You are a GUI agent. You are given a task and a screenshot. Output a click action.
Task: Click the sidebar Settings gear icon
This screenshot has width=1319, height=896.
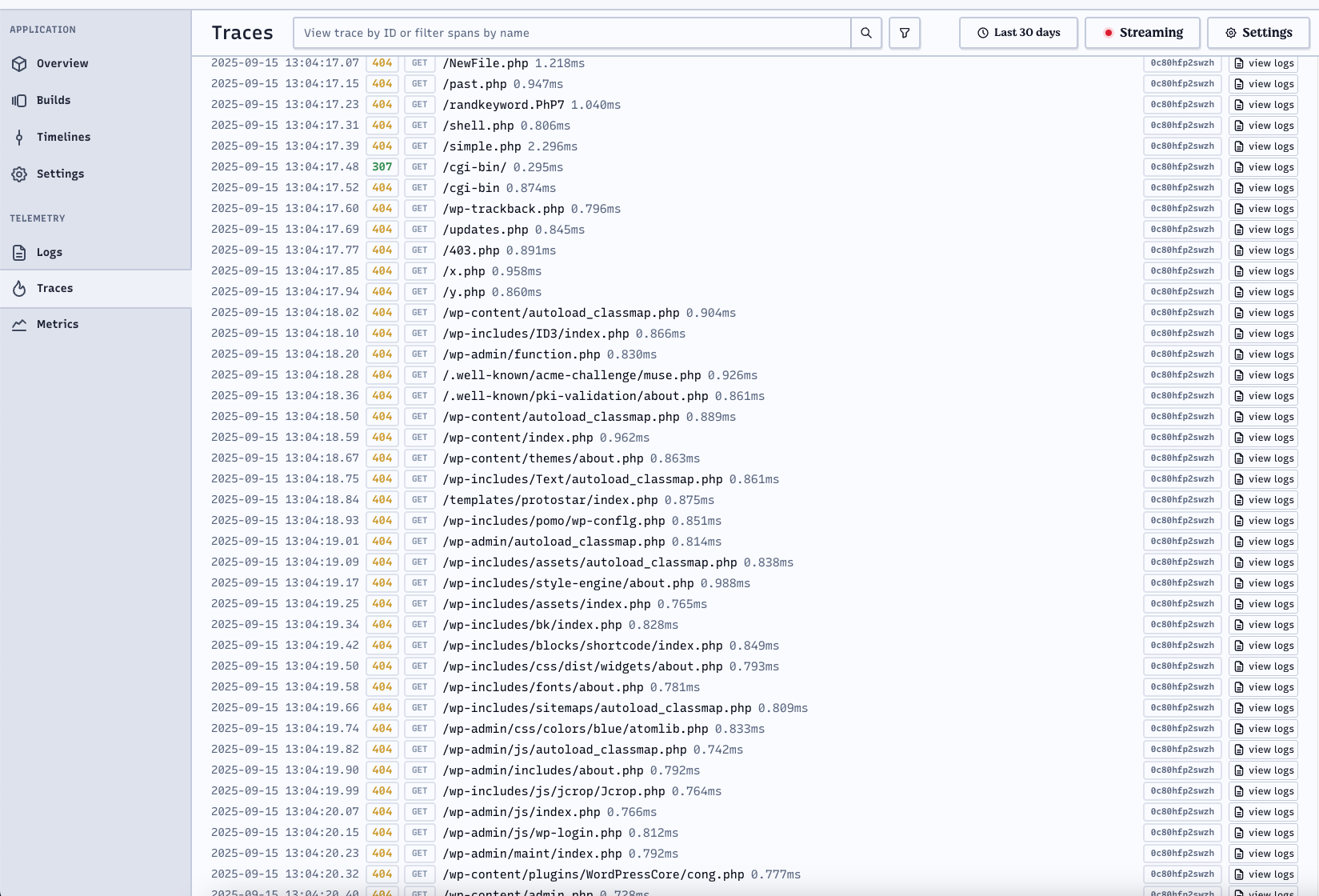[19, 174]
